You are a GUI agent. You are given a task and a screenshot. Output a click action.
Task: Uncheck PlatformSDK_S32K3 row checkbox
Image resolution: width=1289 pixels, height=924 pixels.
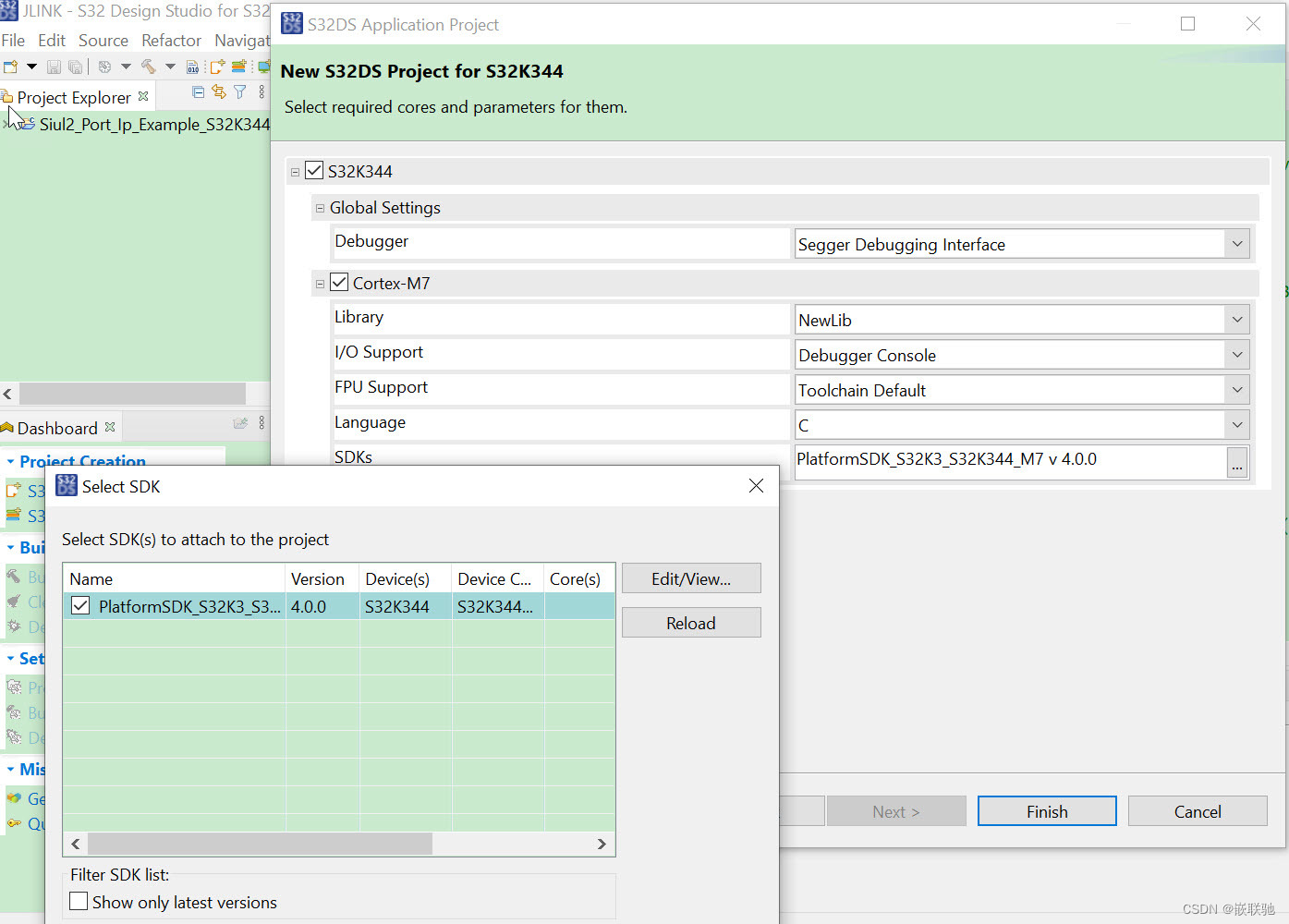click(80, 605)
